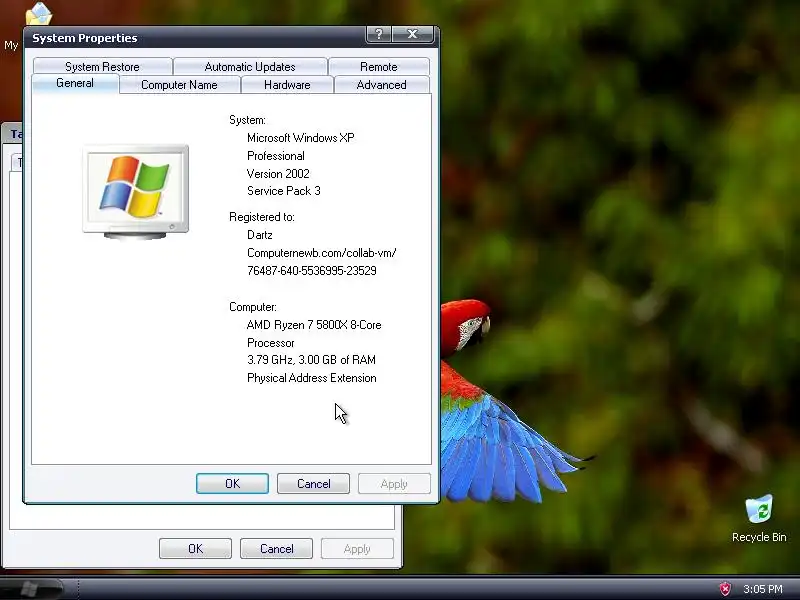Click the taskbar clock showing 3:05 PM
The height and width of the screenshot is (600, 800).
tap(763, 589)
